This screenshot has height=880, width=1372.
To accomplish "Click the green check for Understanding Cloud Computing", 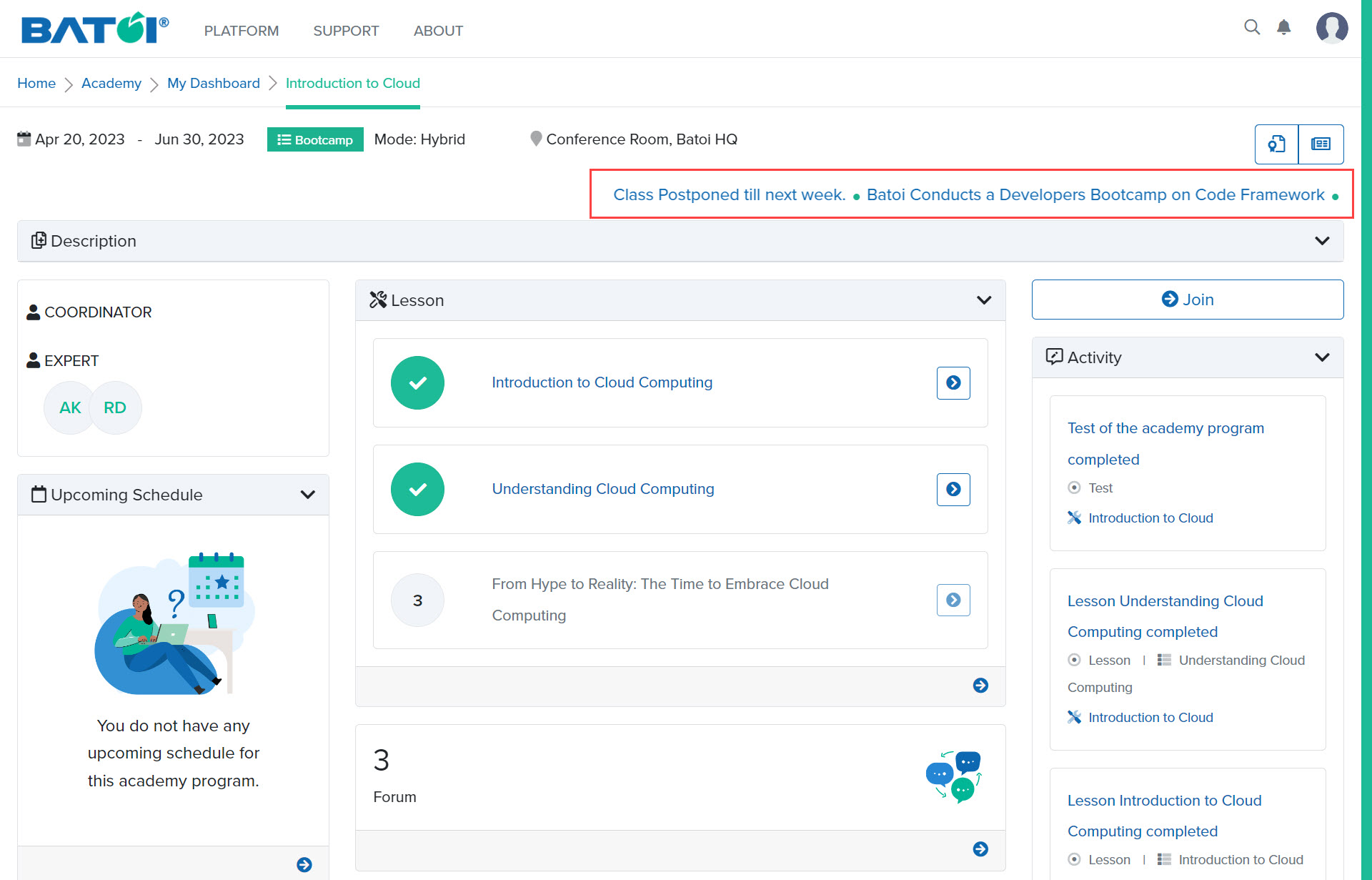I will click(x=417, y=489).
